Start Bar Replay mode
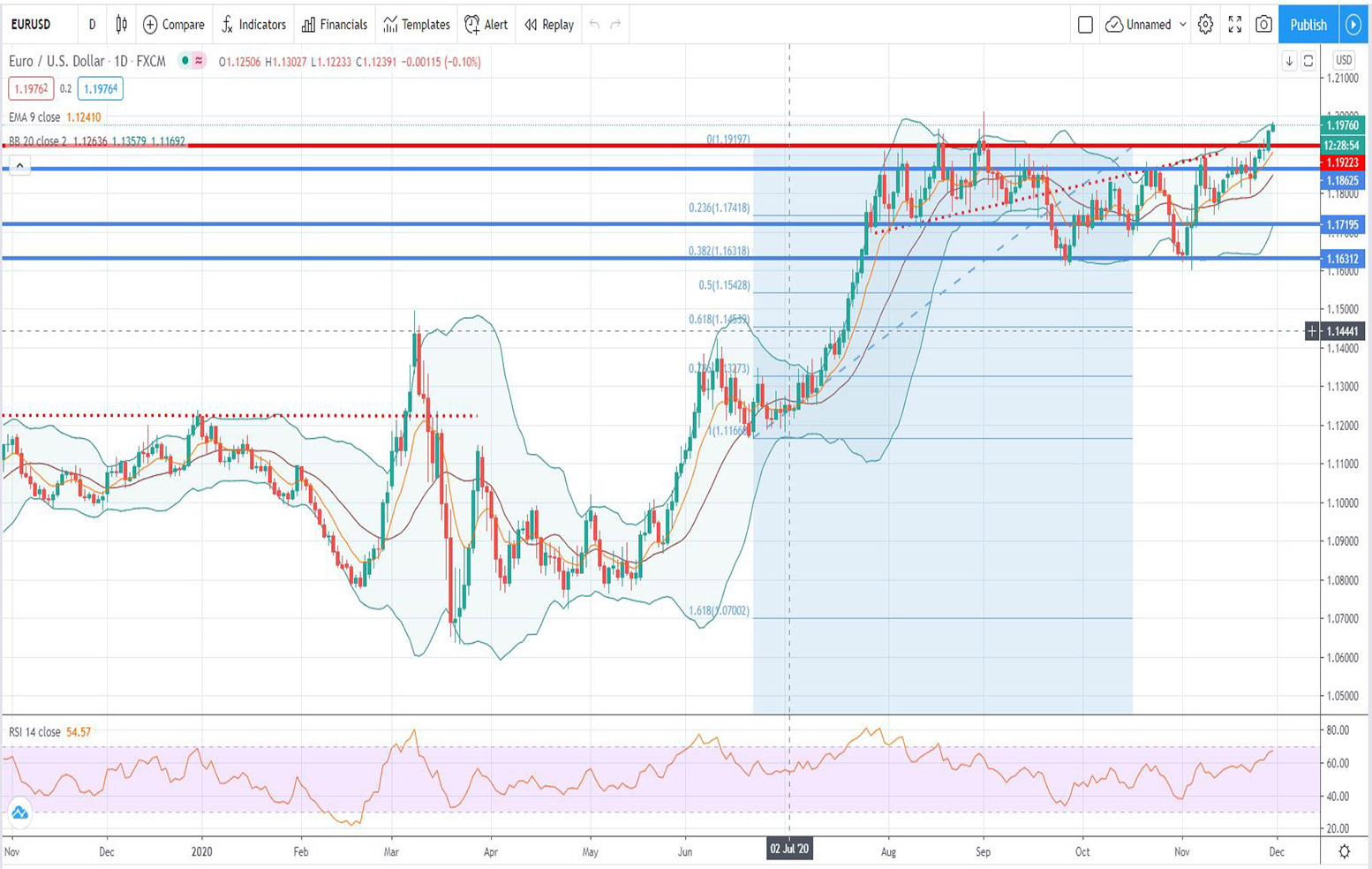Screen dimensions: 1372x869 pyautogui.click(x=548, y=25)
